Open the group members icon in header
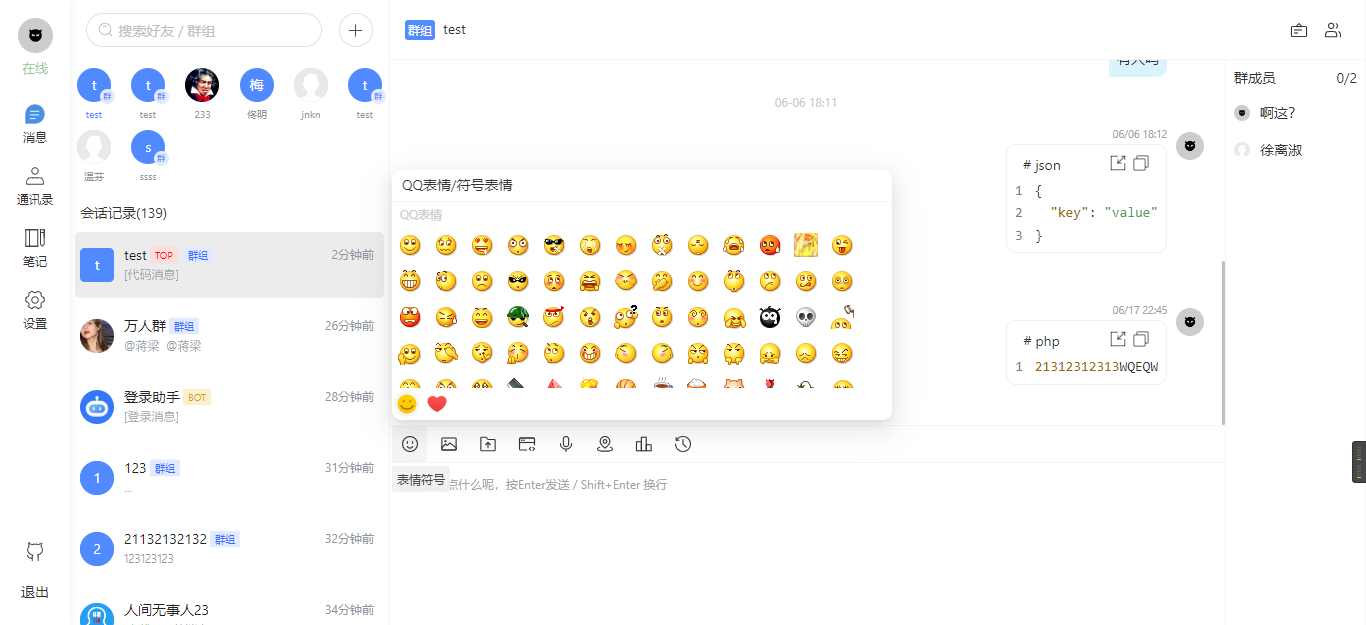The height and width of the screenshot is (625, 1366). coord(1332,30)
